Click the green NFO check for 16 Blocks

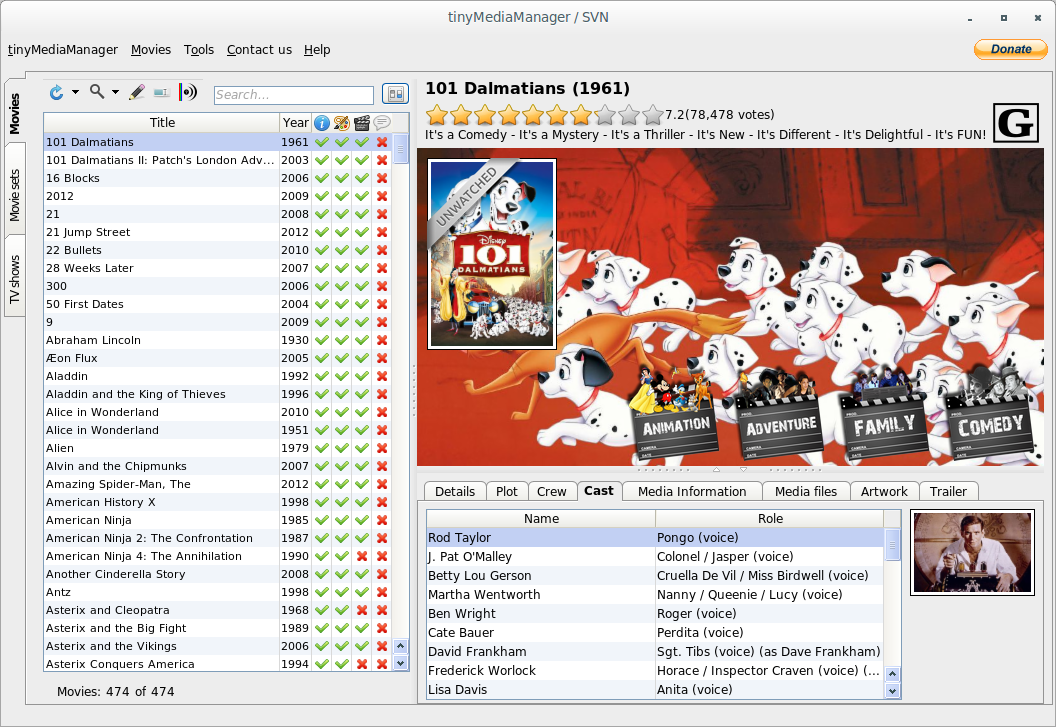[x=322, y=179]
